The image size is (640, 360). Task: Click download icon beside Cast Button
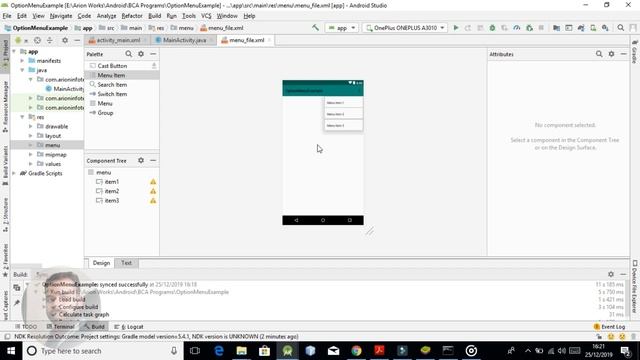click(x=154, y=65)
